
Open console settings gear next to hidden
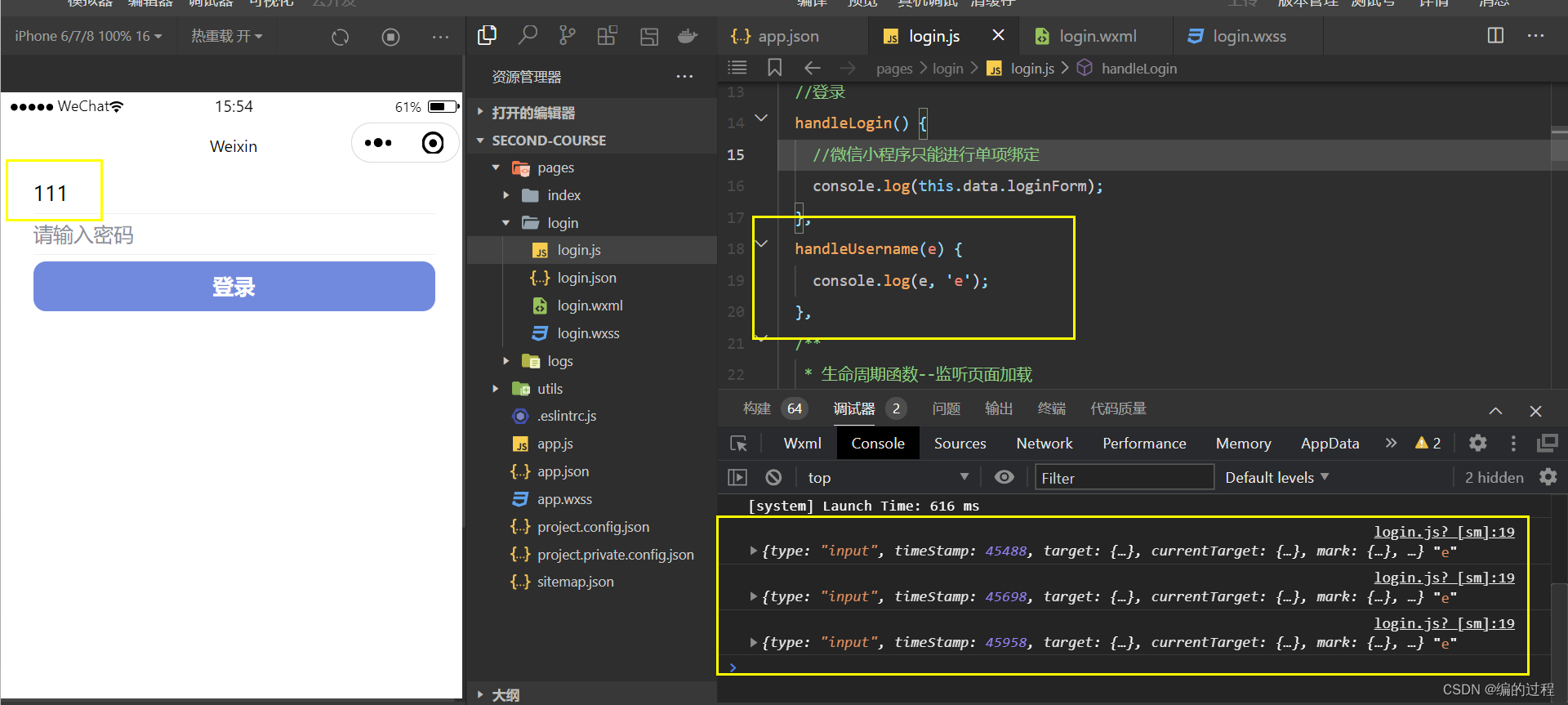[1548, 477]
